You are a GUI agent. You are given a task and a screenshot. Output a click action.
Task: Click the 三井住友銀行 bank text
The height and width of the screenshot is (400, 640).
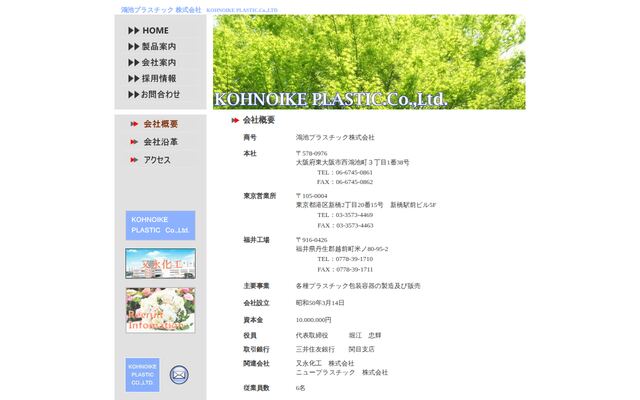[315, 349]
